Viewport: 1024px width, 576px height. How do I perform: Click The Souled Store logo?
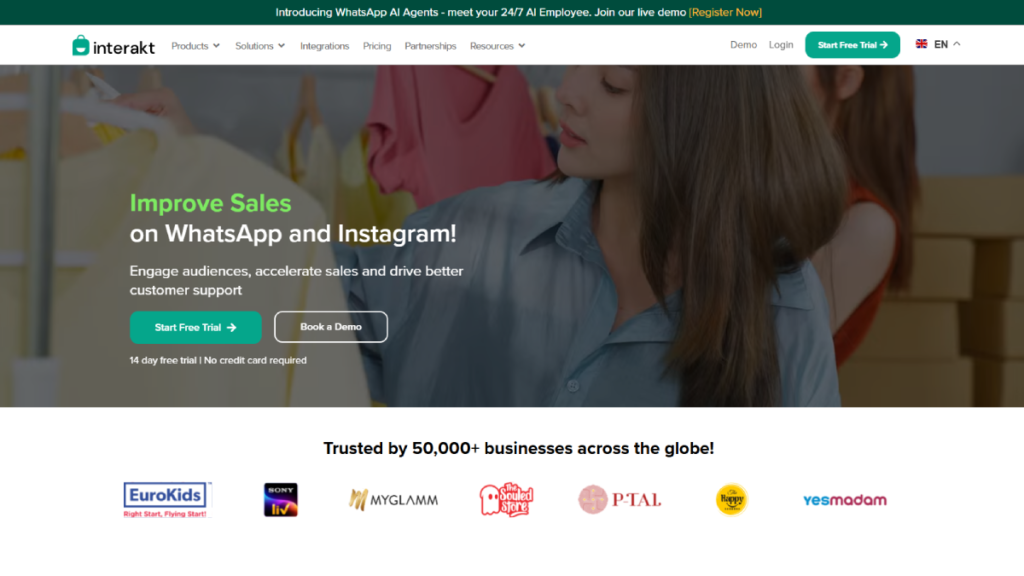coord(506,500)
